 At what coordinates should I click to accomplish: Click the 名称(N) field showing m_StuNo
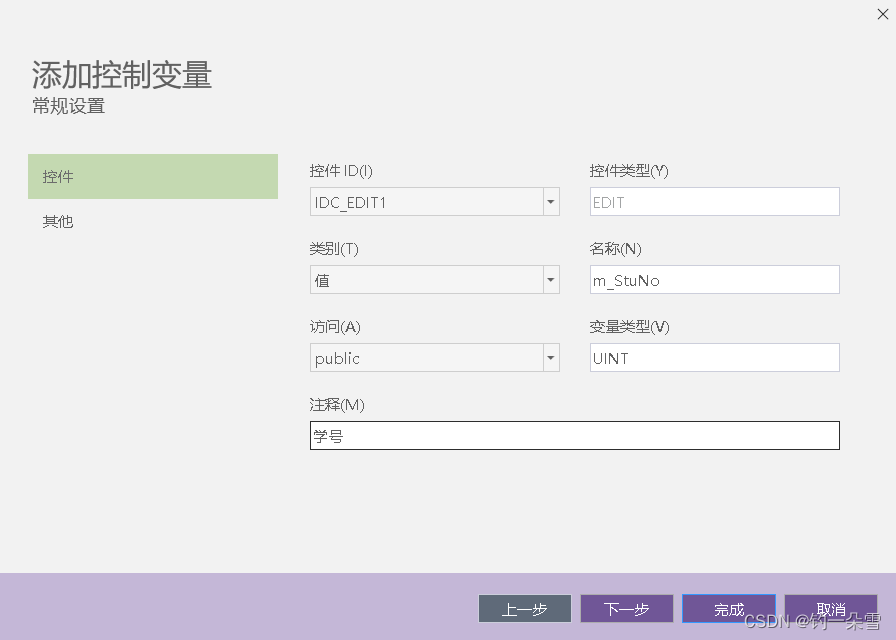point(714,279)
